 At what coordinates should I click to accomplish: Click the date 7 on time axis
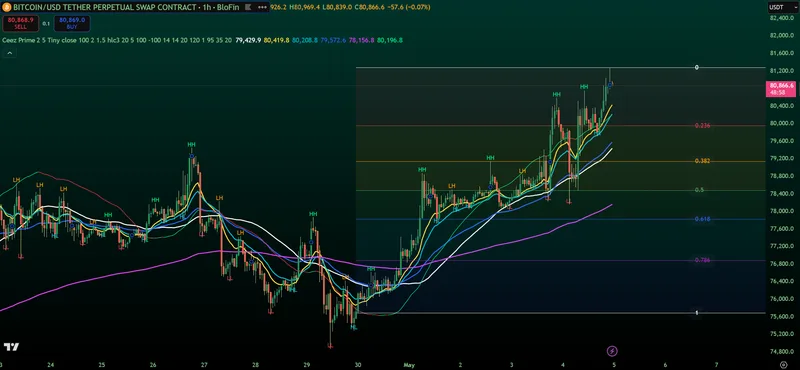click(717, 365)
